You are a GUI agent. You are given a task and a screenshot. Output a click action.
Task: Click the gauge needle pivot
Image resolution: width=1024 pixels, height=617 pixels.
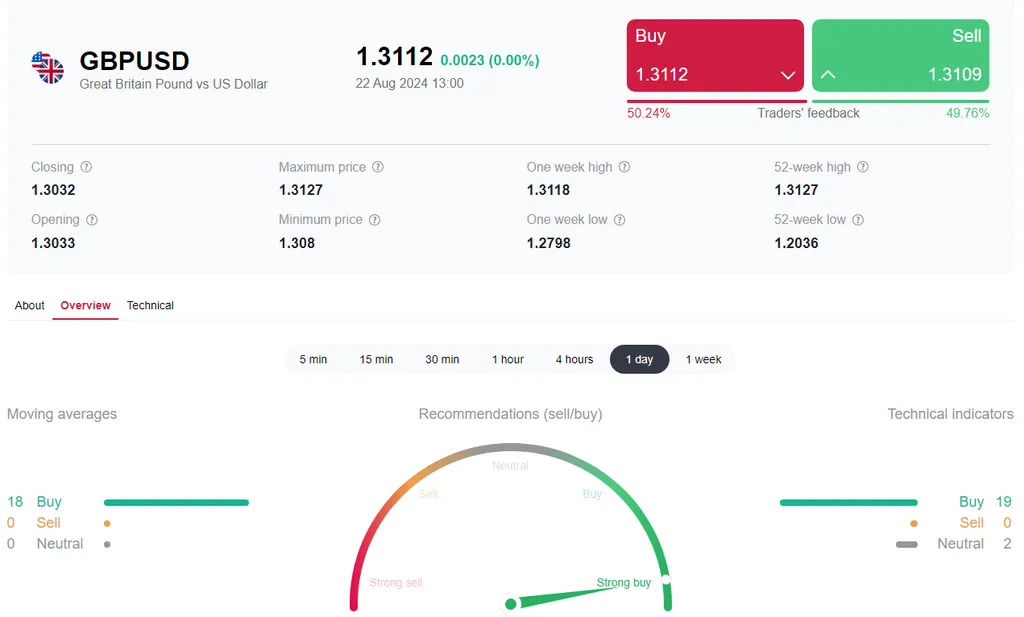(511, 604)
